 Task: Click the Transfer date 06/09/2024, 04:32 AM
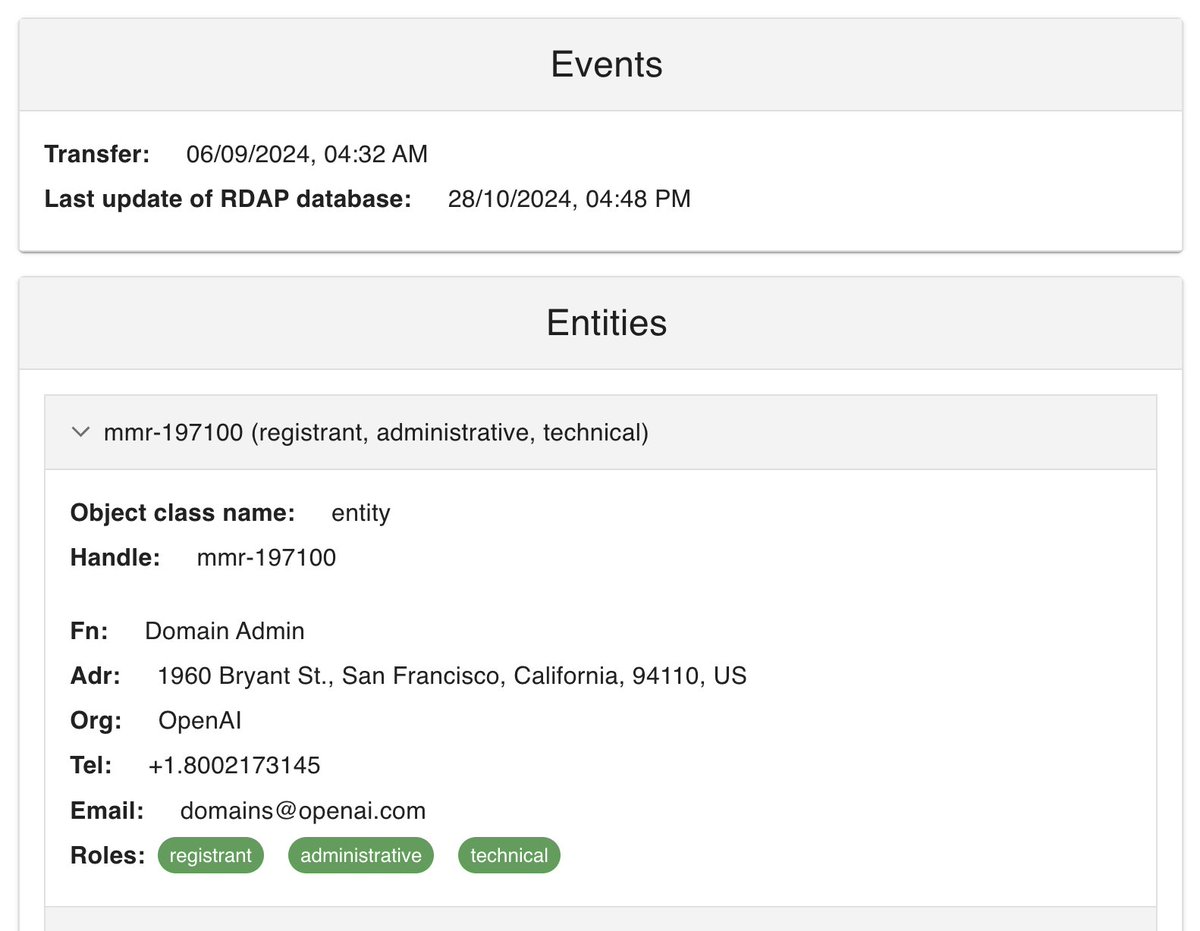click(307, 155)
